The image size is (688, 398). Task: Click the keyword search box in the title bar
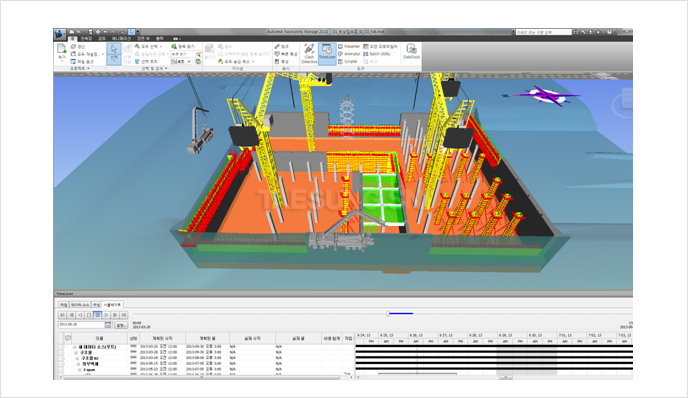point(543,32)
